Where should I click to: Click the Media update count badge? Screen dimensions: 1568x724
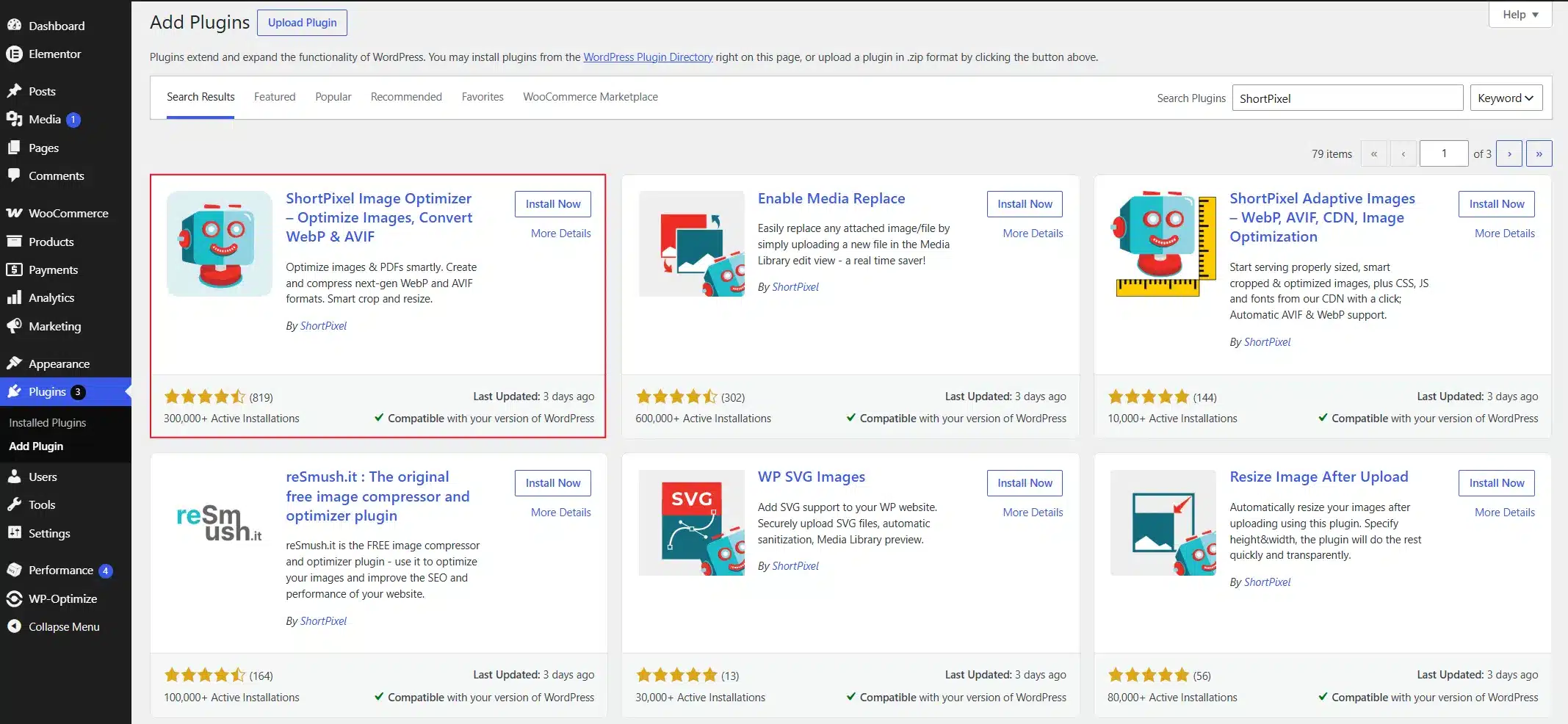coord(73,120)
